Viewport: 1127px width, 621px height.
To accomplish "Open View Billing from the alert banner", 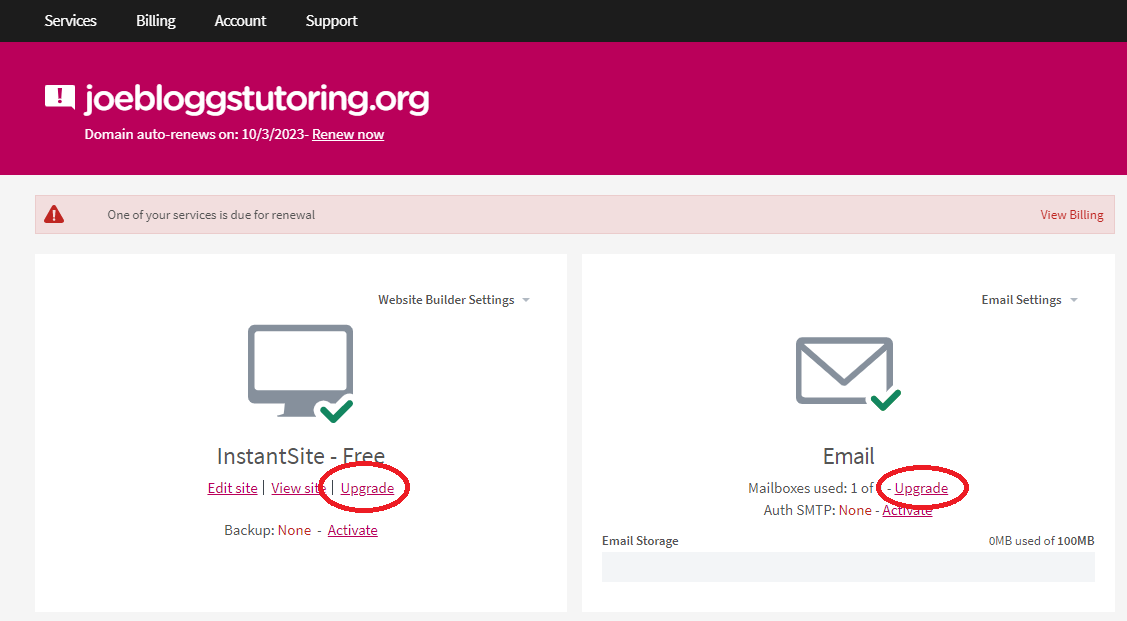I will click(x=1071, y=214).
